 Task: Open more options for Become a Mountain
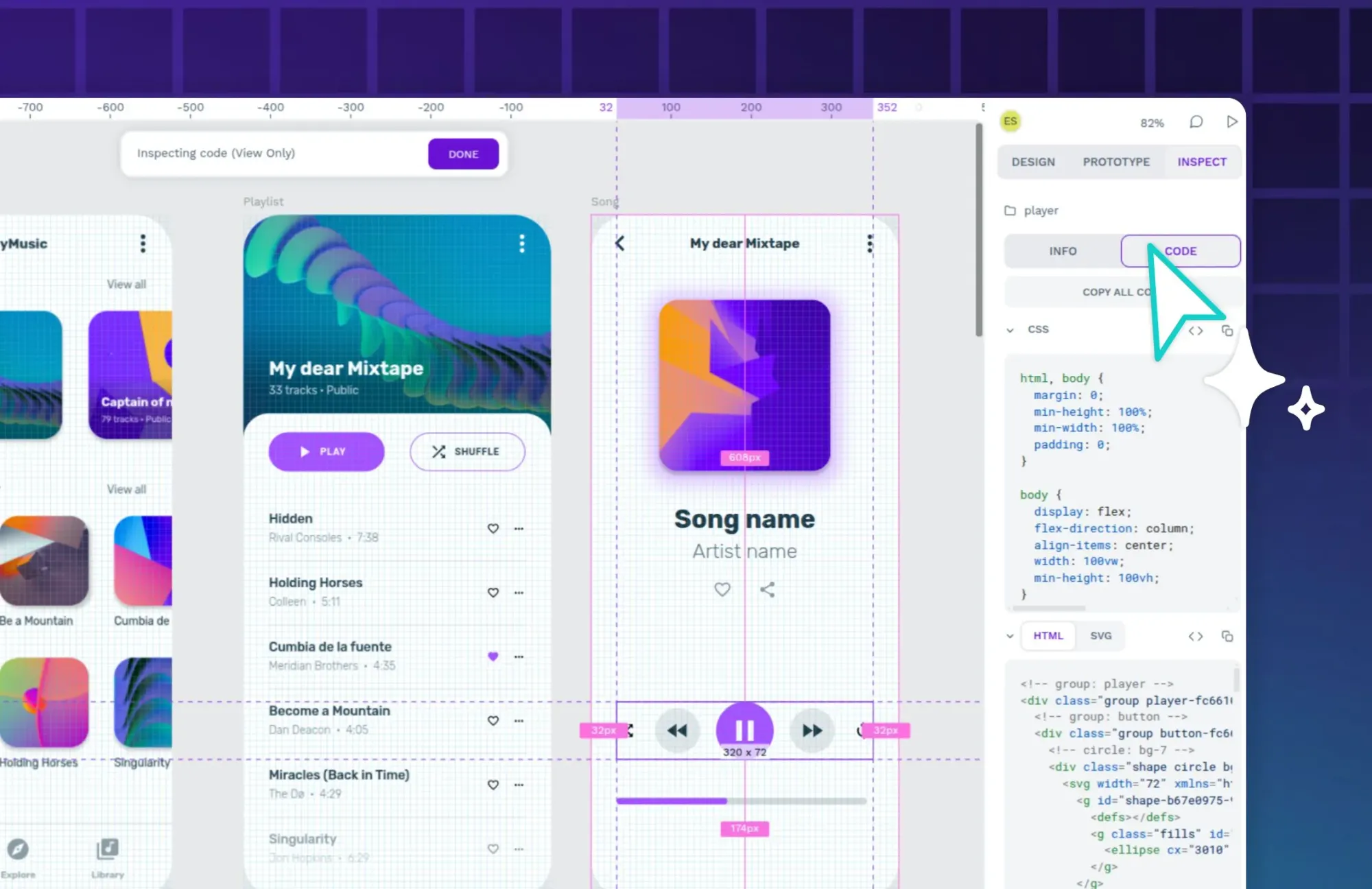coord(519,721)
